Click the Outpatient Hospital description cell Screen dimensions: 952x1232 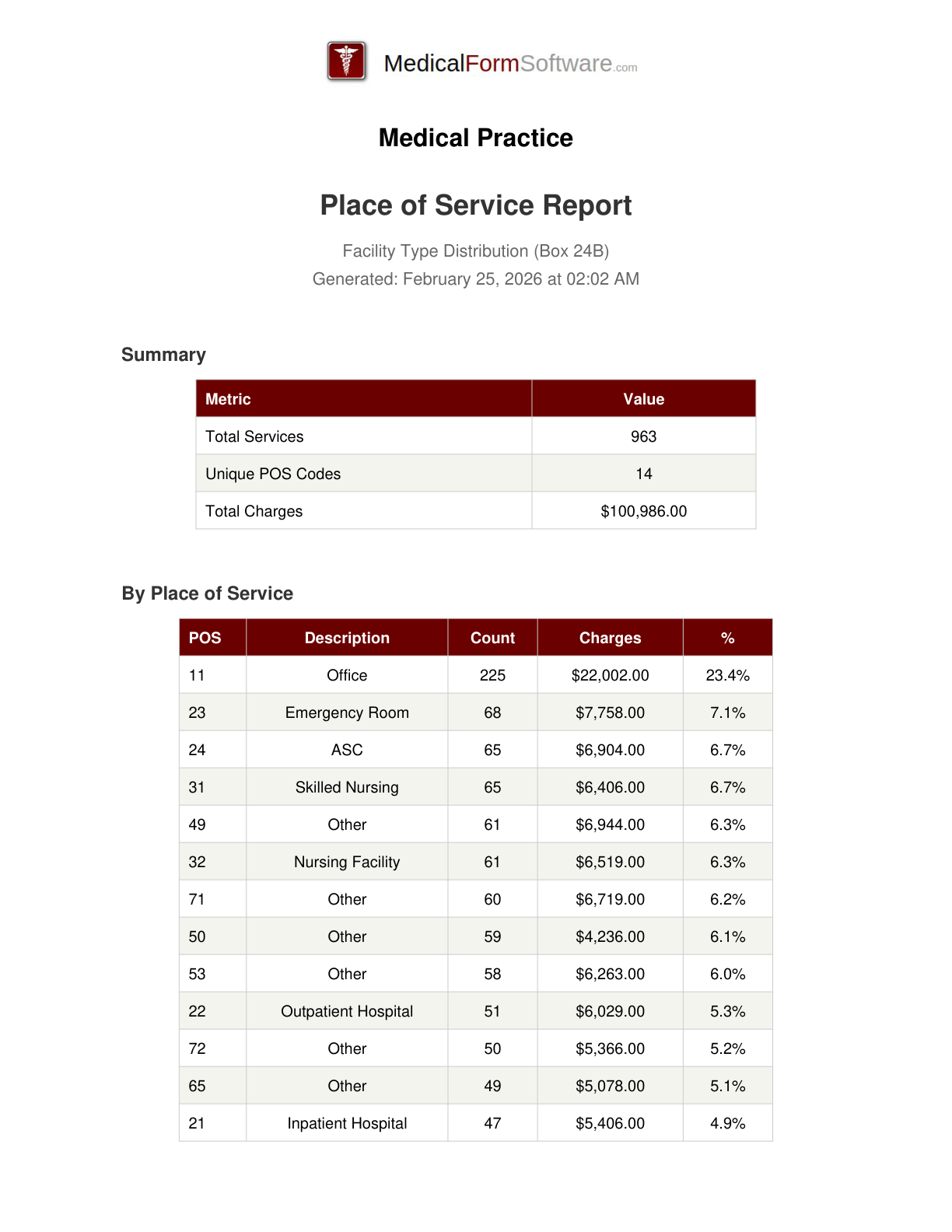[x=347, y=1011]
